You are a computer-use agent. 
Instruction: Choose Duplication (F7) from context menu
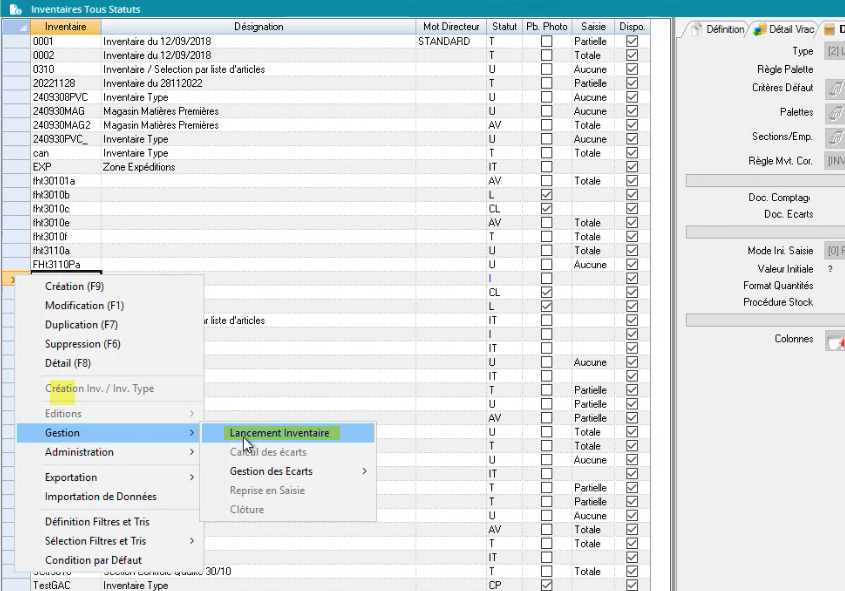(81, 325)
